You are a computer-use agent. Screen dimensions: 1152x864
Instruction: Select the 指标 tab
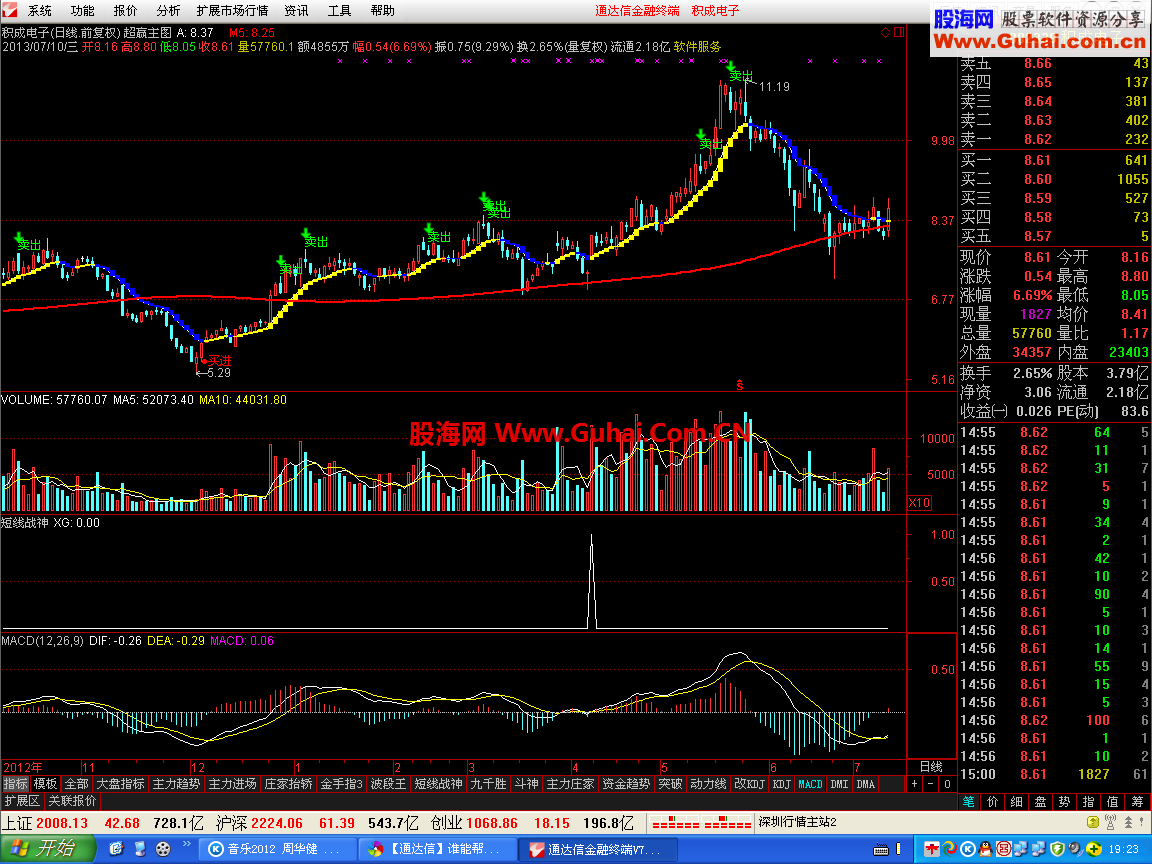(15, 784)
